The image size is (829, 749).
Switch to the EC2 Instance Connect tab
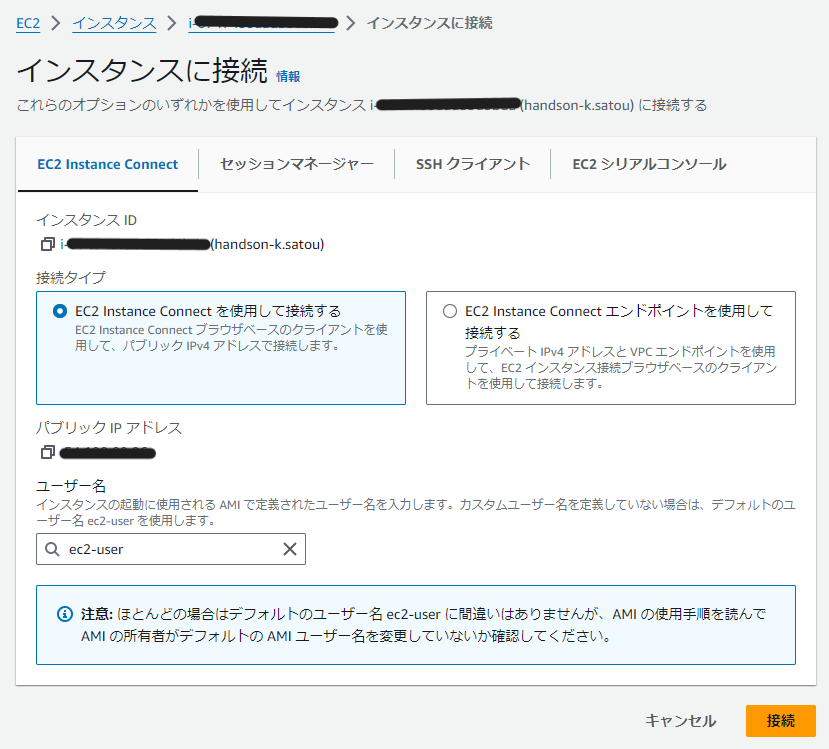click(108, 164)
